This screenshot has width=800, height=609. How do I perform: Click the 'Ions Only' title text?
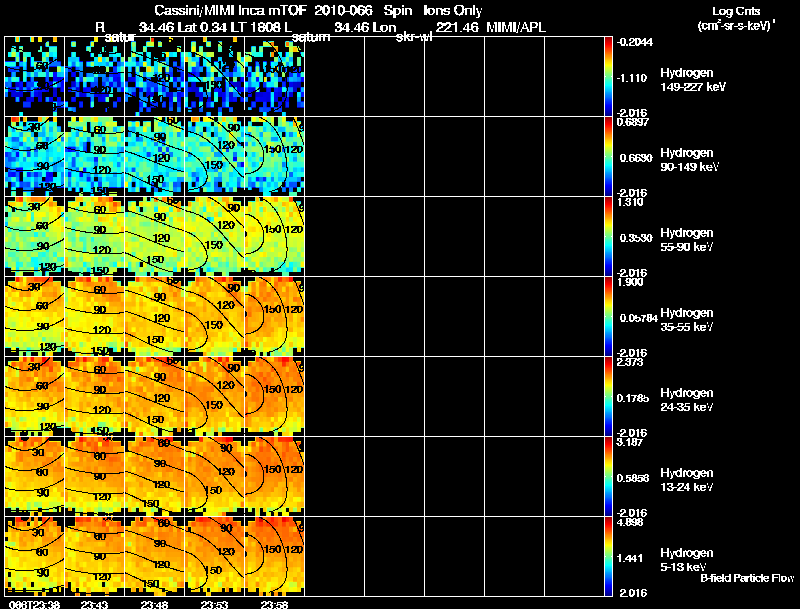point(453,10)
